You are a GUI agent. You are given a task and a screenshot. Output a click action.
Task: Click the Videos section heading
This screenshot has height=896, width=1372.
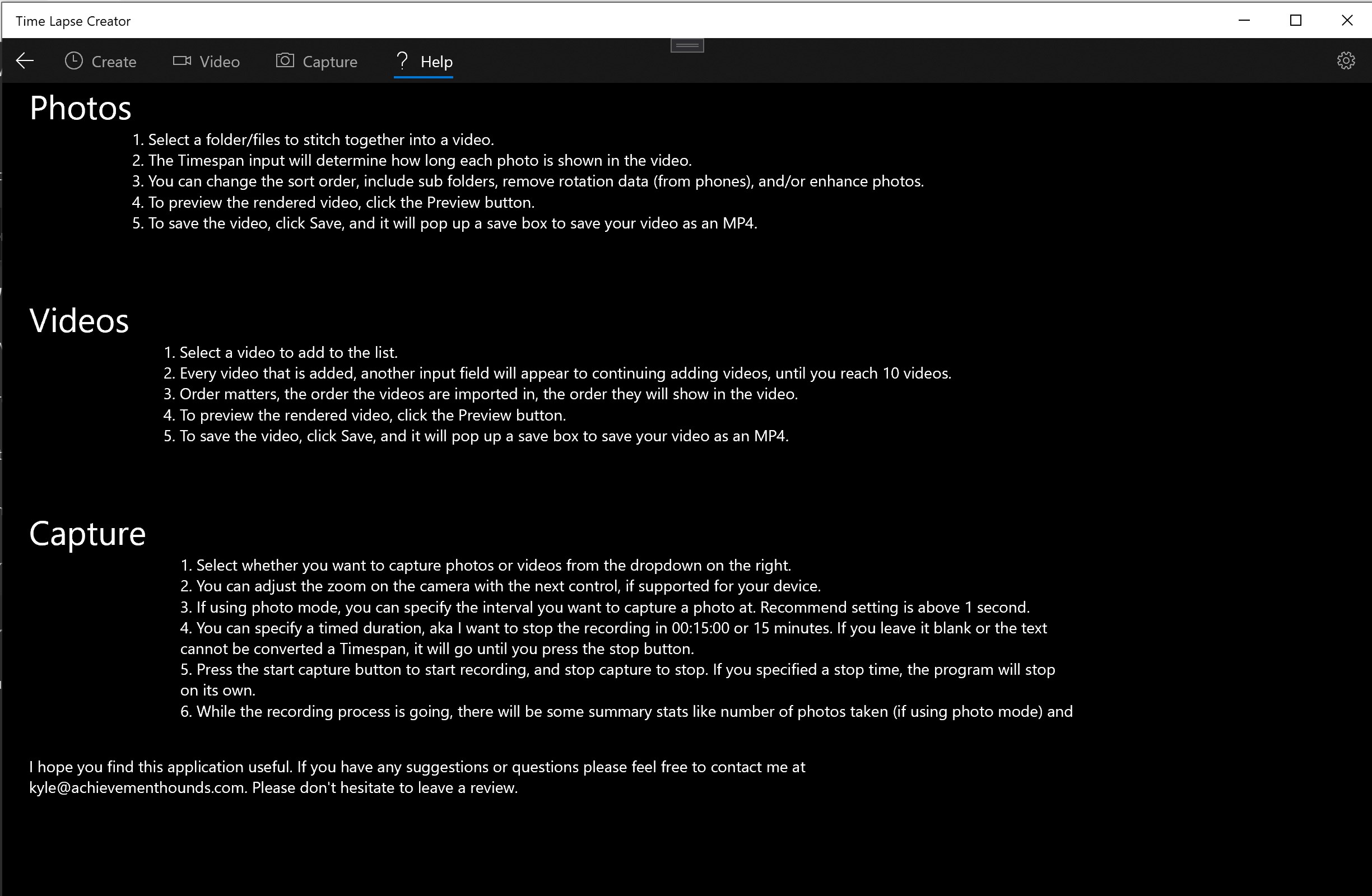pos(79,321)
